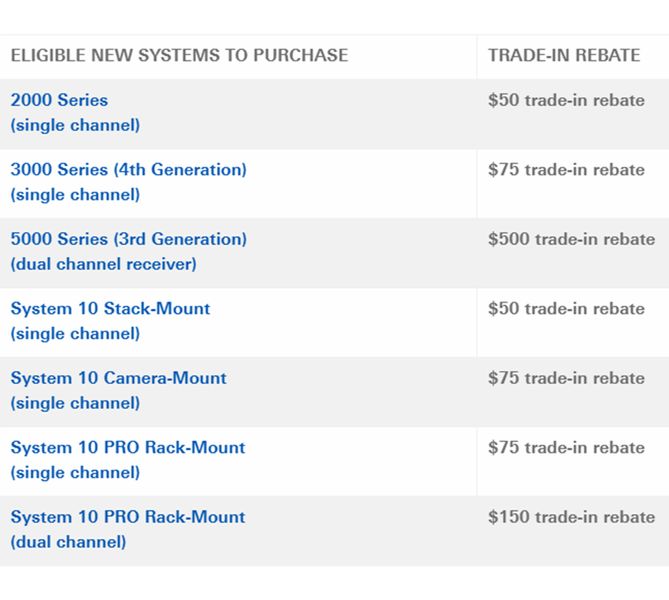Screen dimensions: 669x600
Task: Select the $75 rebate for PRO Rack-Mount single channel
Action: (567, 448)
